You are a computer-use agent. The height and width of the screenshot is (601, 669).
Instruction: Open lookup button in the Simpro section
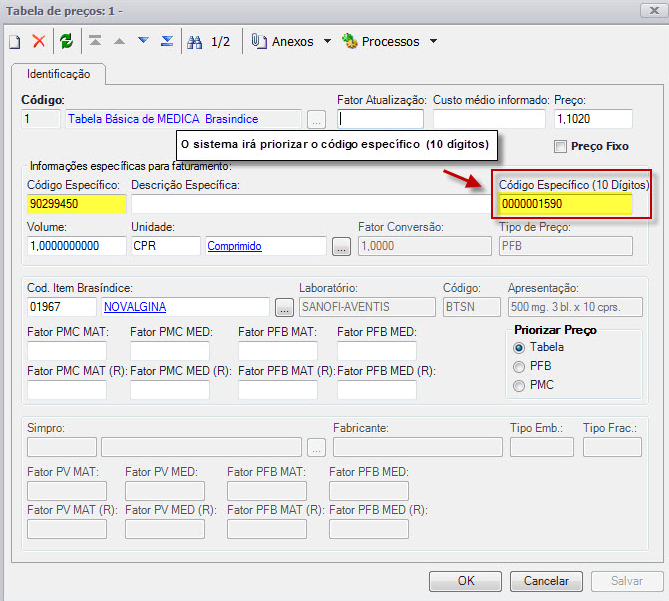316,447
